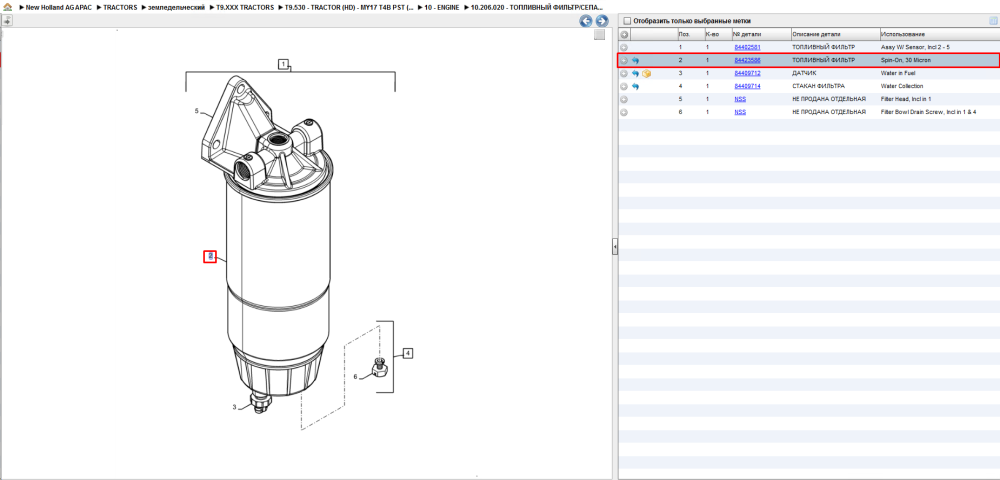Select the Water in Fuel cell
The width and height of the screenshot is (1000, 480).
pos(898,73)
